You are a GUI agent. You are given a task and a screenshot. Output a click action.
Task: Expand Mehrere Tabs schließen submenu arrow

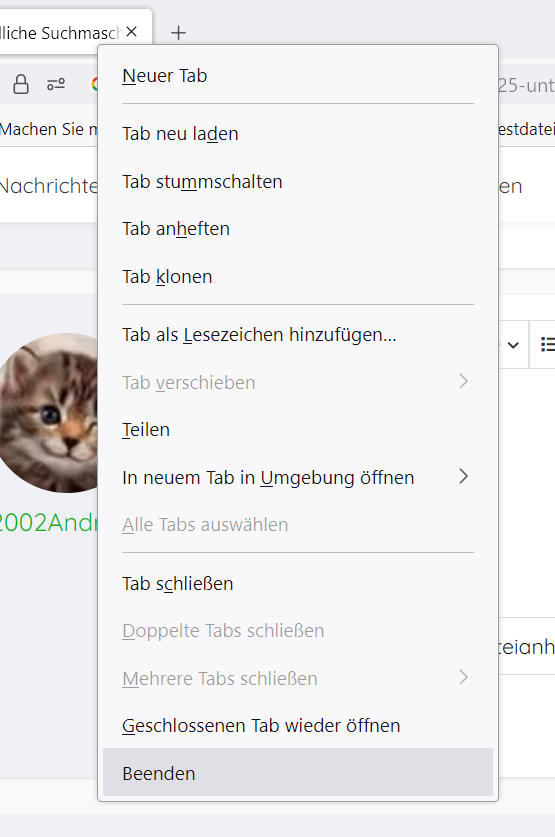point(463,678)
